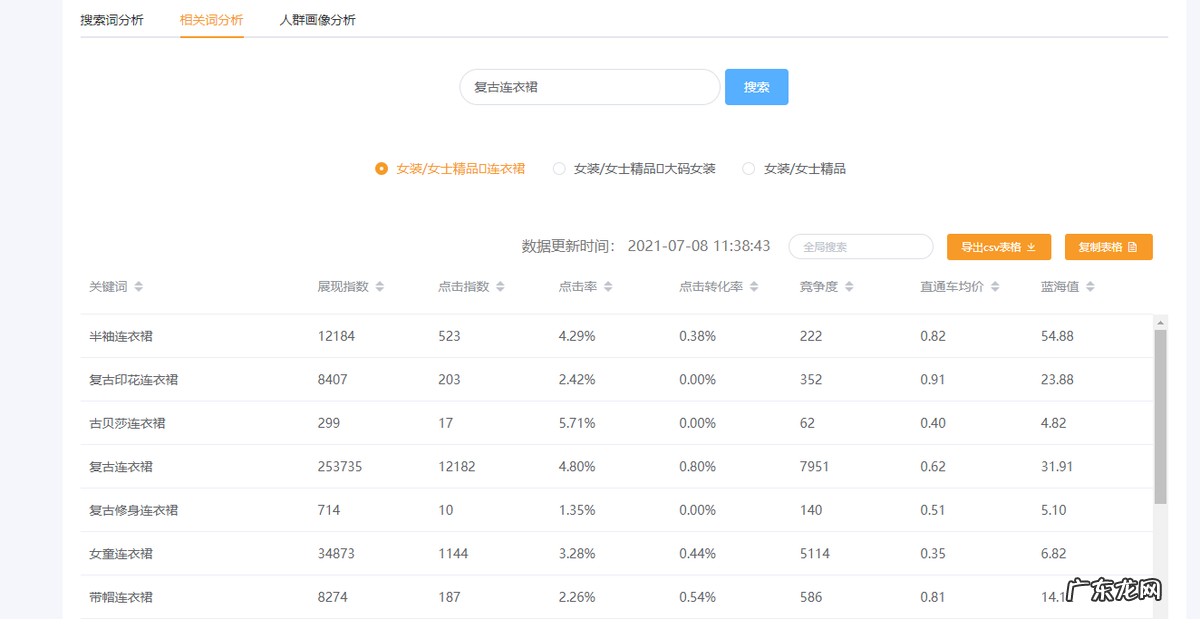Click the 复制表格 button
The height and width of the screenshot is (619, 1200).
(1108, 246)
